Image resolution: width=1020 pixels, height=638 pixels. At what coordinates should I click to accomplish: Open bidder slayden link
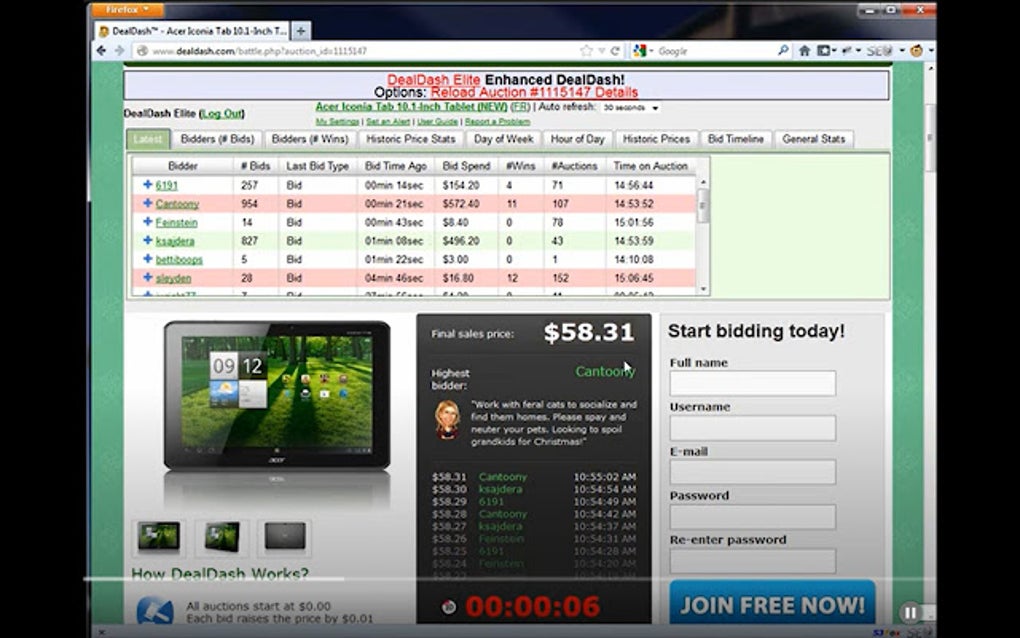tap(174, 278)
